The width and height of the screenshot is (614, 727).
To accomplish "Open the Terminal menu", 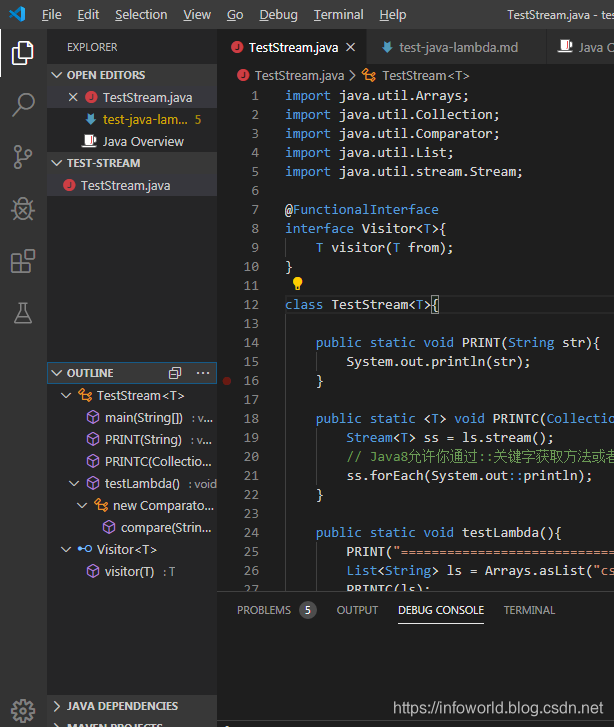I will click(x=339, y=15).
